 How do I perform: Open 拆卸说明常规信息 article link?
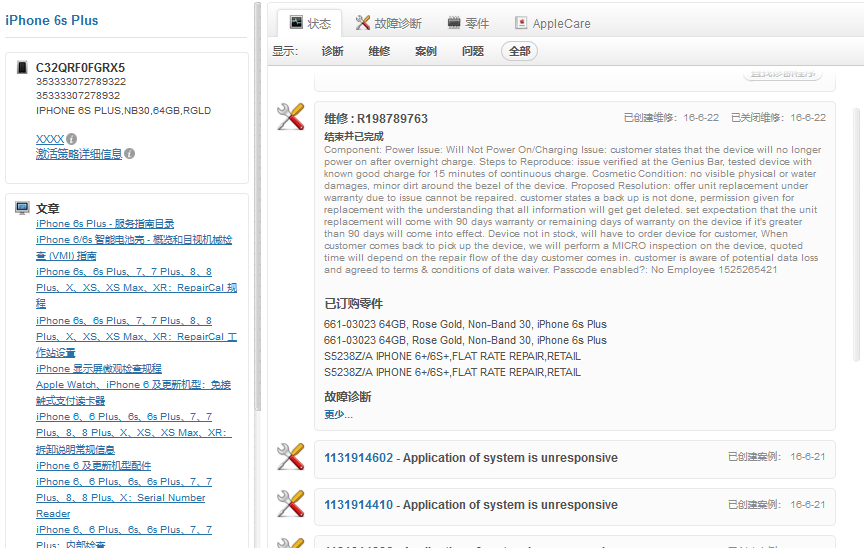(134, 433)
